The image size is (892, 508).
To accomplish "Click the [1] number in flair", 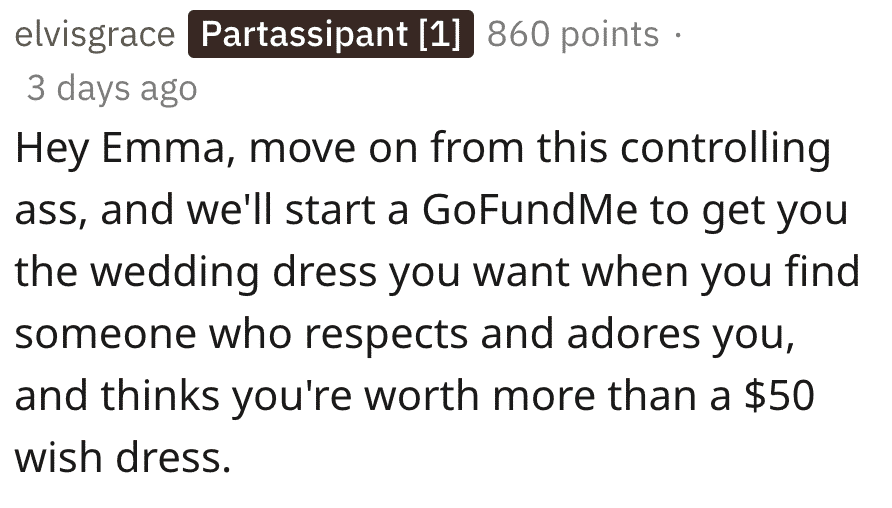I will (439, 34).
